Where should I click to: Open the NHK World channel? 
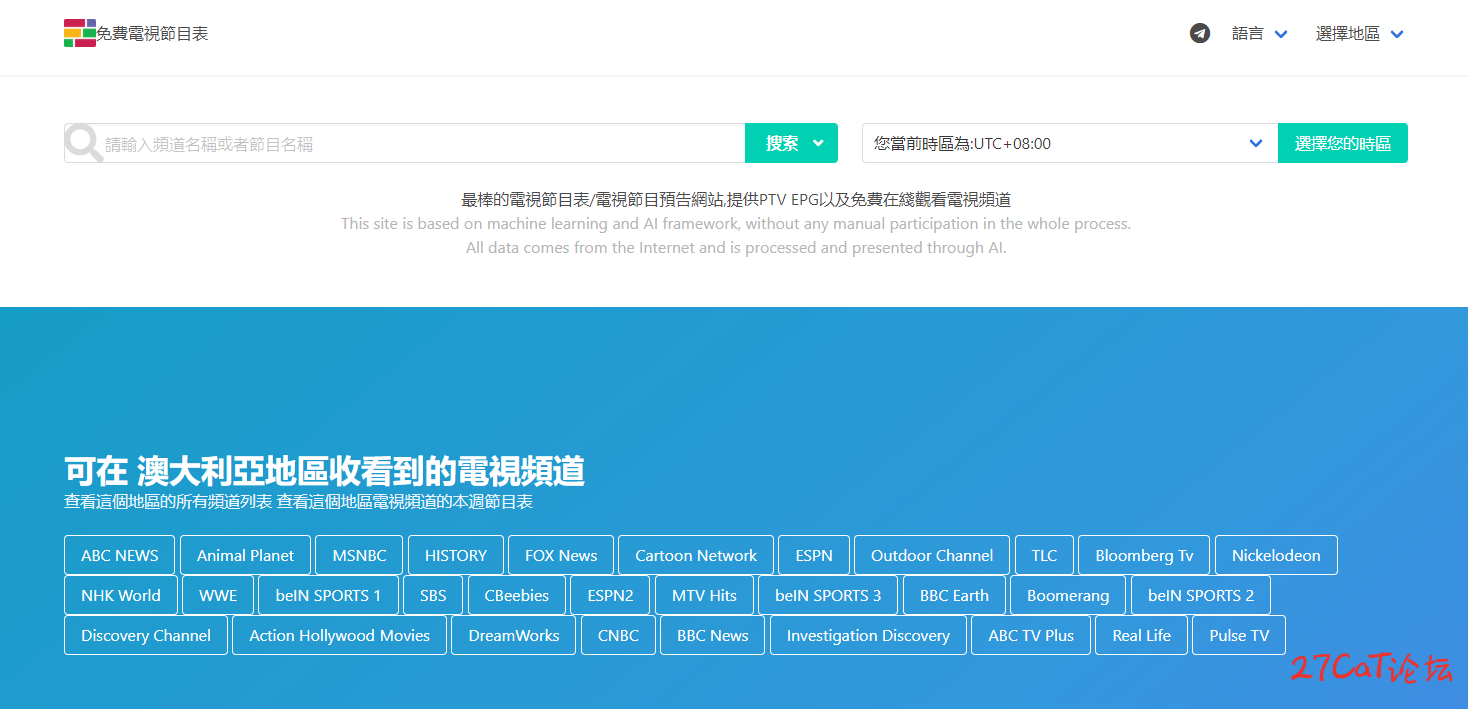click(x=121, y=595)
